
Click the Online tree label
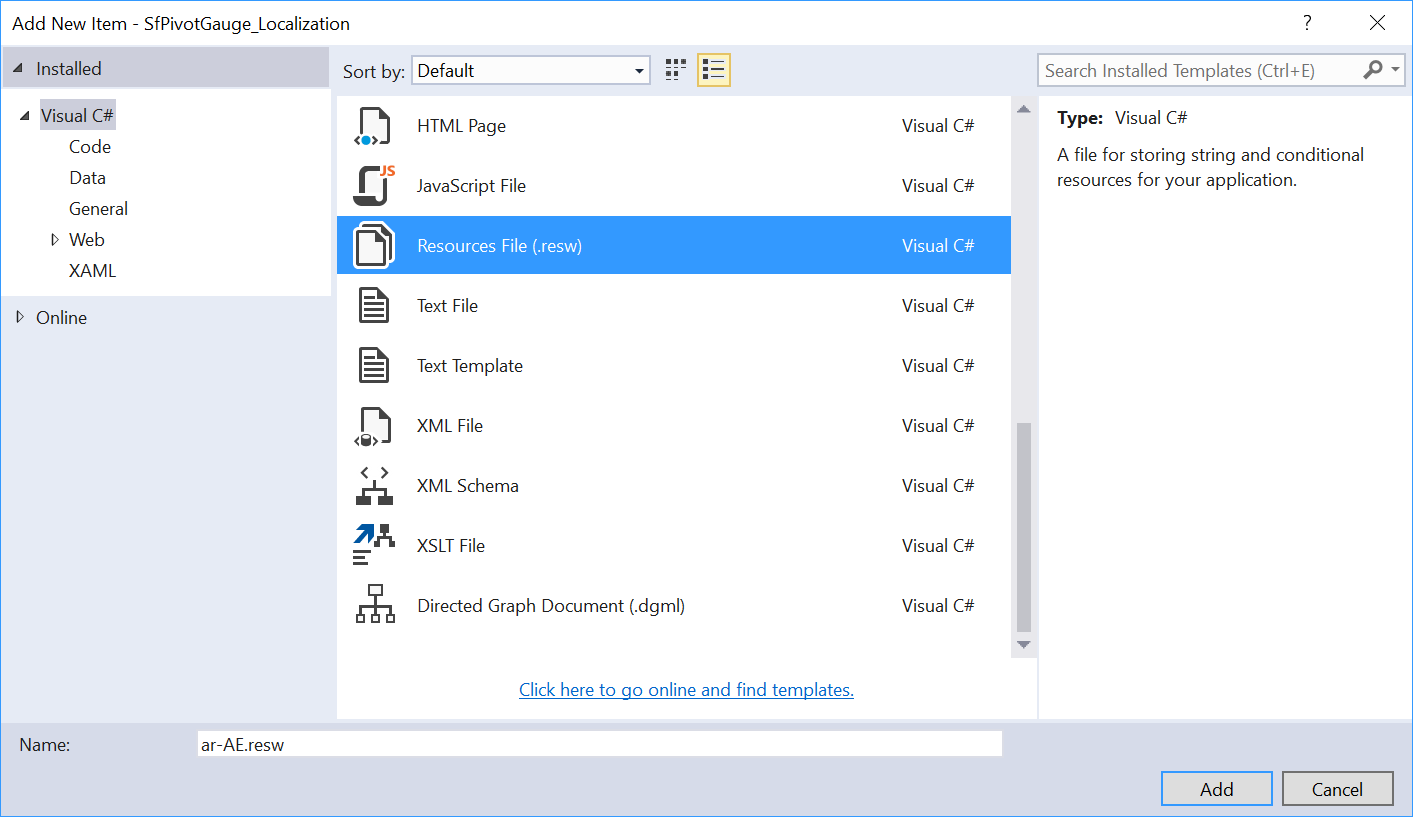pos(61,318)
